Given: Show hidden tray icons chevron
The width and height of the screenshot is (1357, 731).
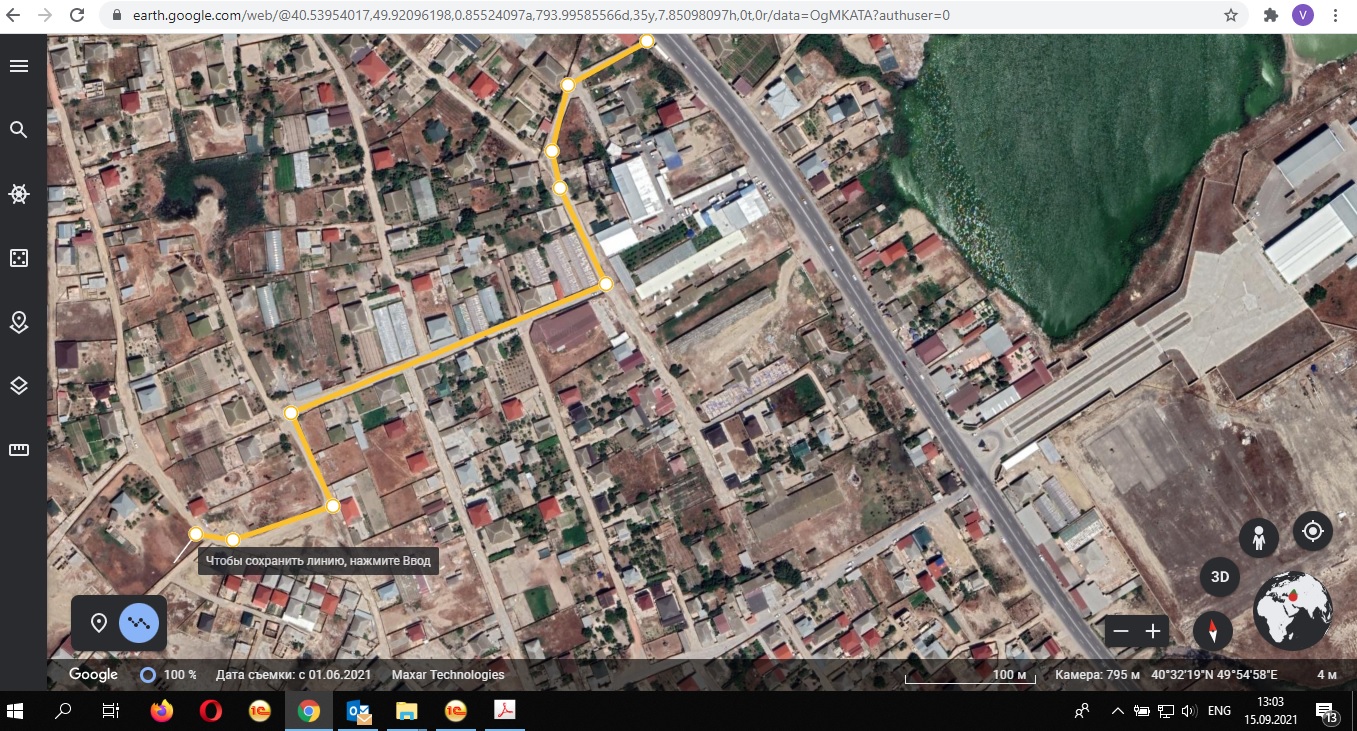Looking at the screenshot, I should coord(1117,712).
